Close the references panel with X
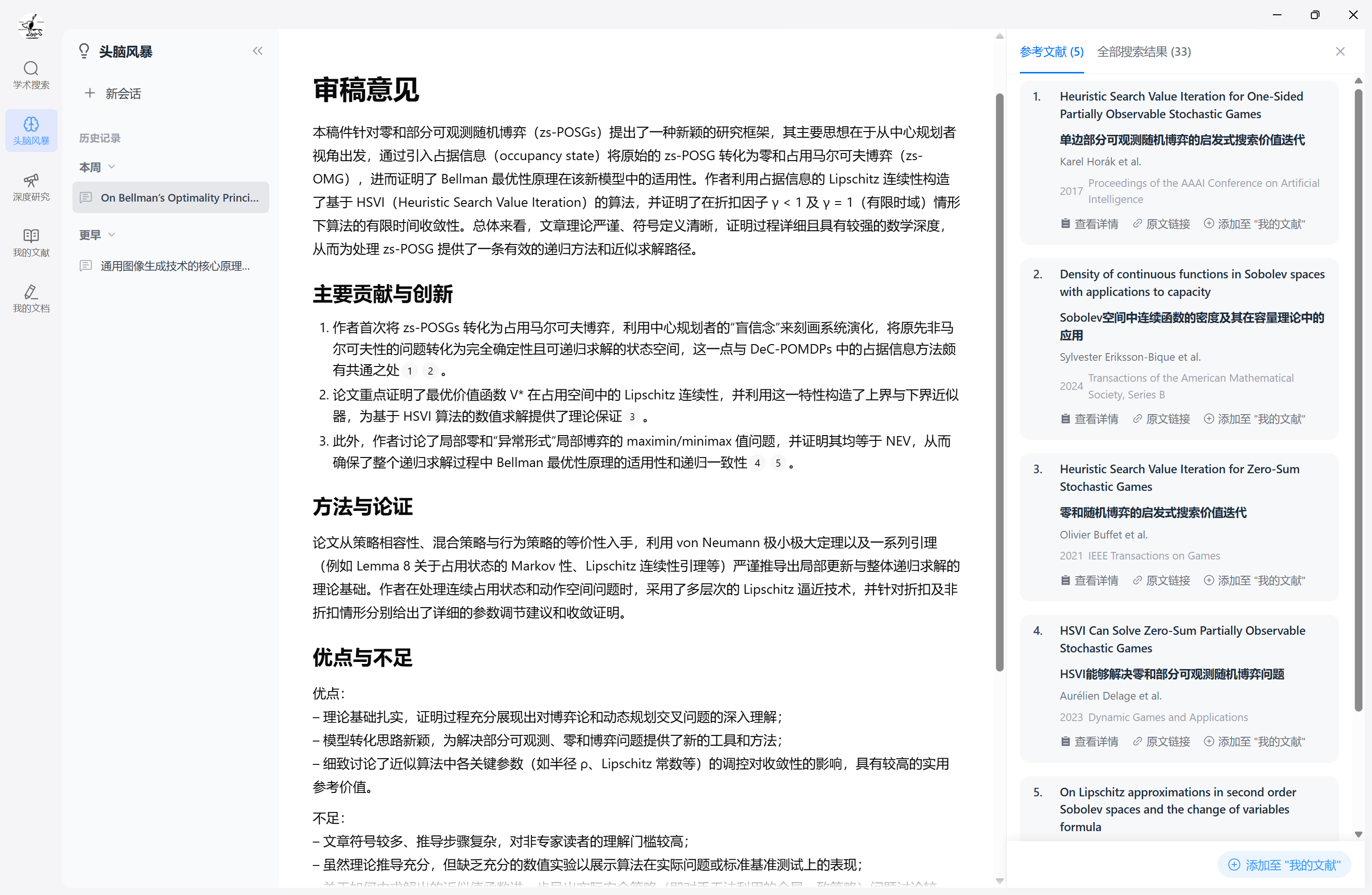This screenshot has height=895, width=1372. point(1340,52)
